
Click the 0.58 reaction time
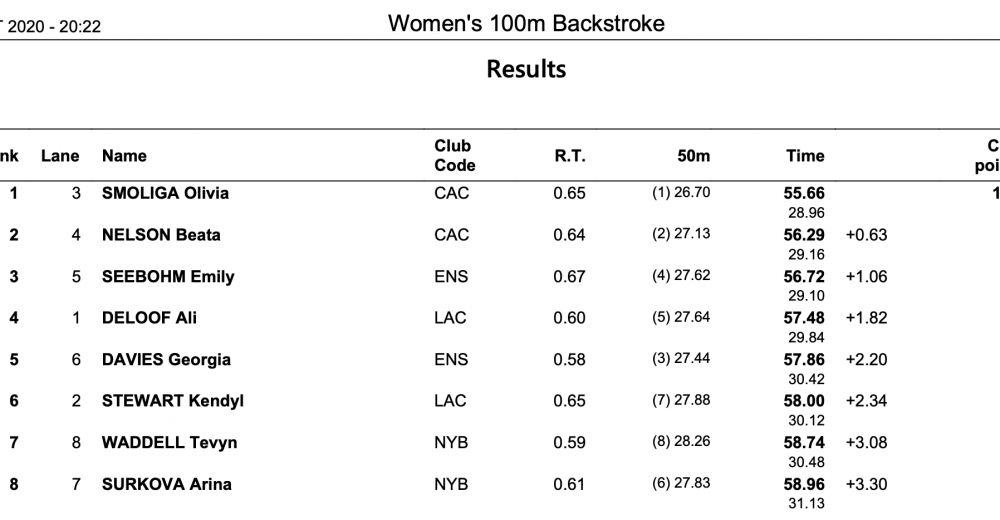[570, 359]
